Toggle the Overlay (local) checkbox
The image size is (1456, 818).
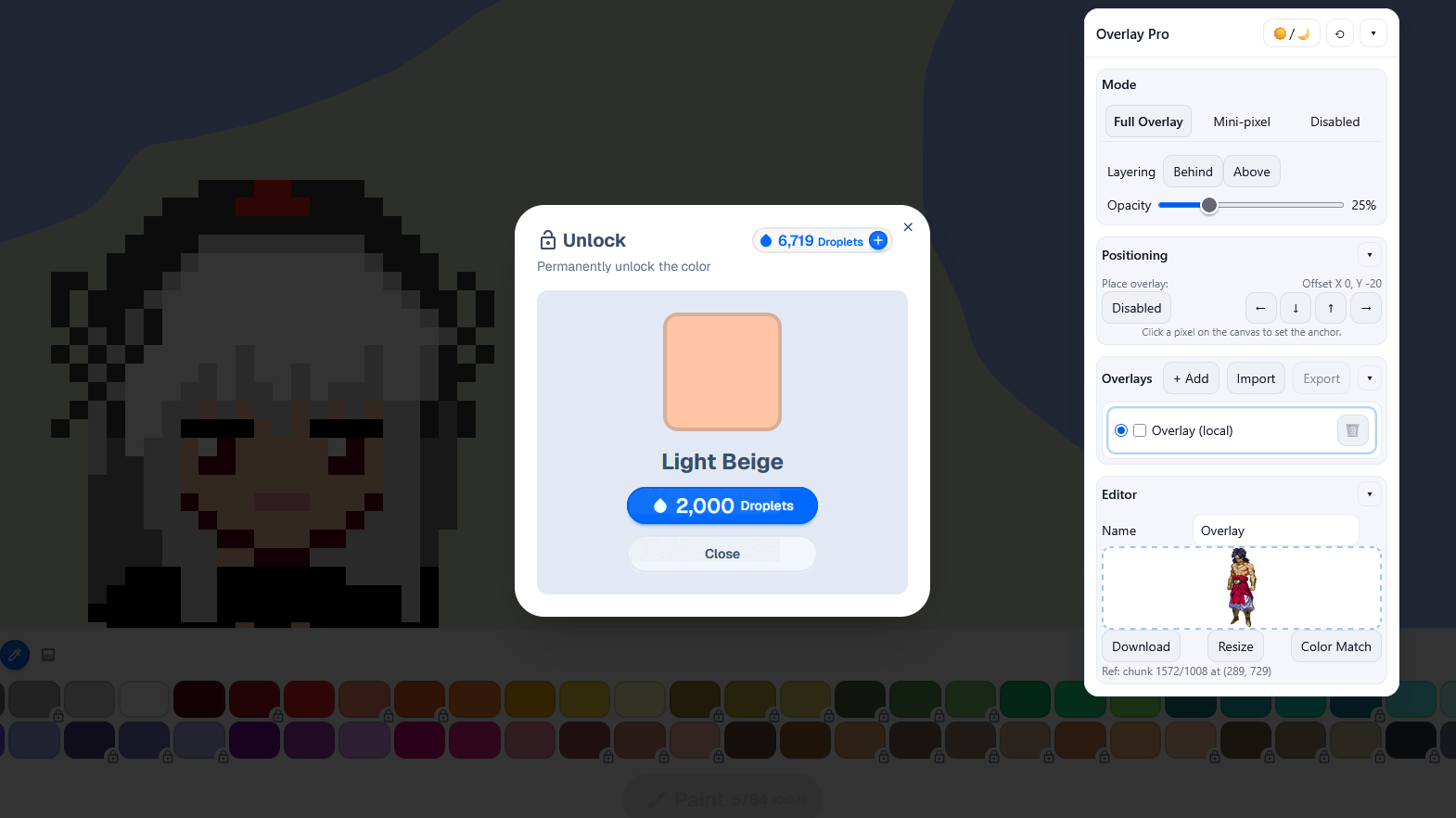(1140, 430)
